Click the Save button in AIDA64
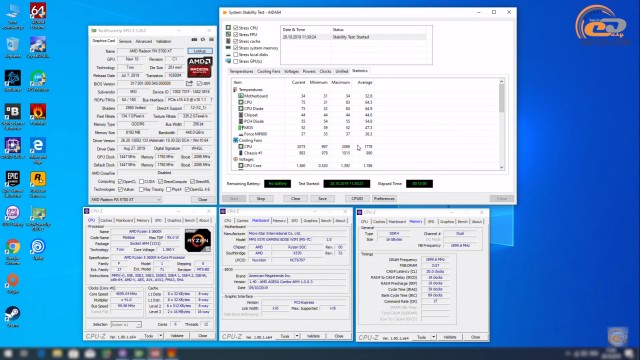 322,199
